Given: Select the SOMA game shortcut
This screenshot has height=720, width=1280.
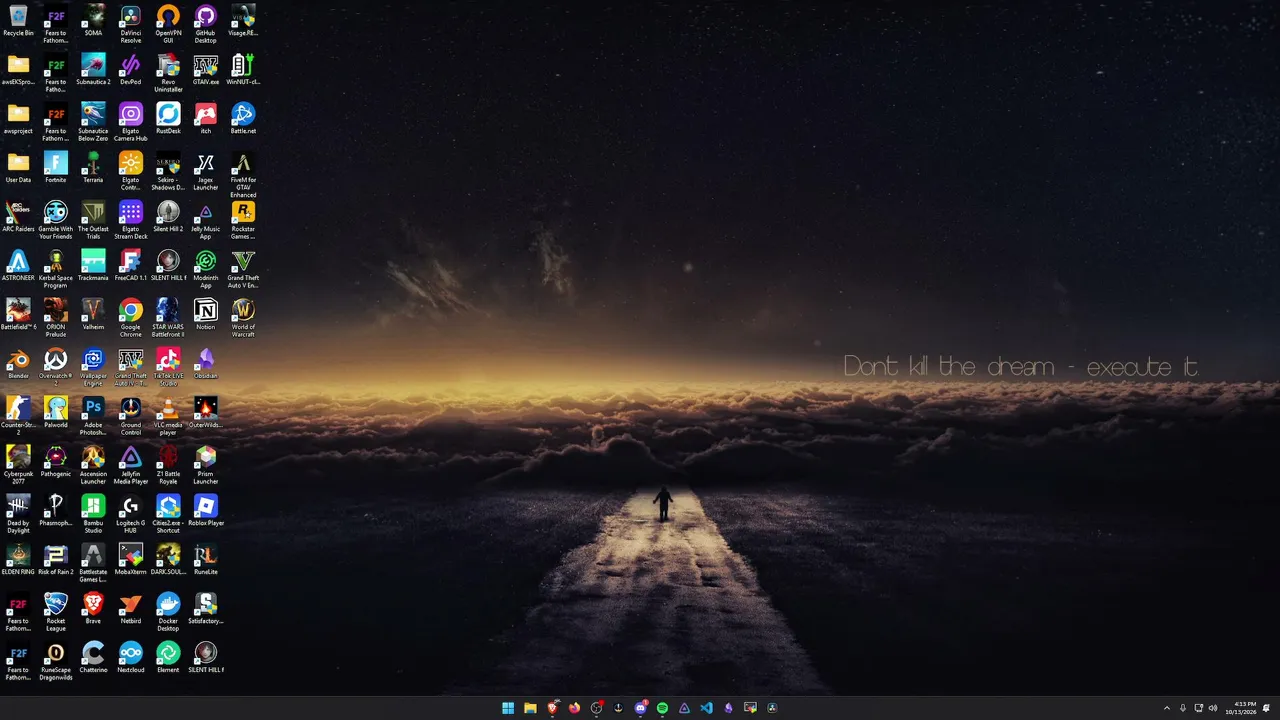Looking at the screenshot, I should [x=93, y=21].
